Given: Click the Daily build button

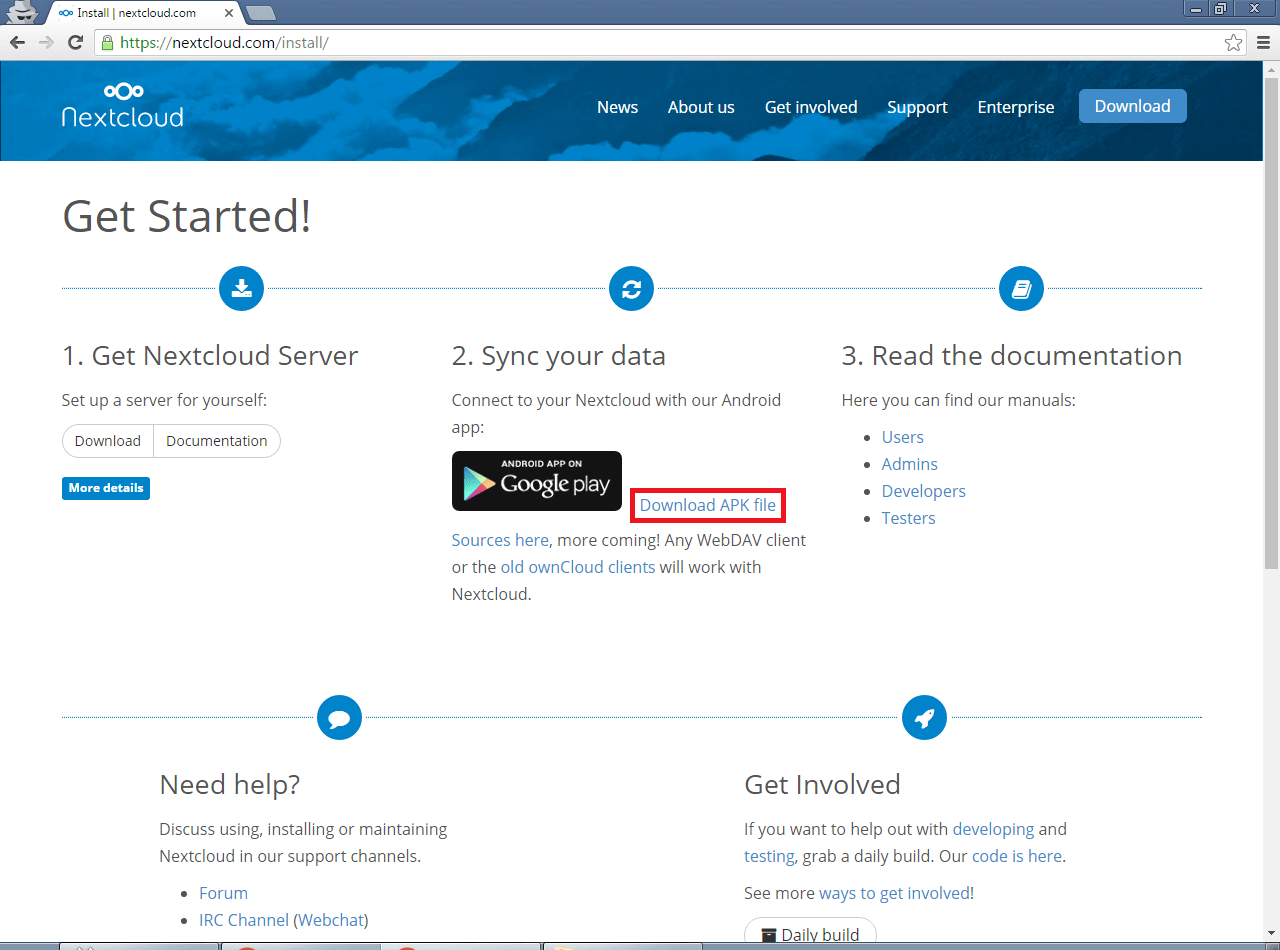Looking at the screenshot, I should (810, 932).
